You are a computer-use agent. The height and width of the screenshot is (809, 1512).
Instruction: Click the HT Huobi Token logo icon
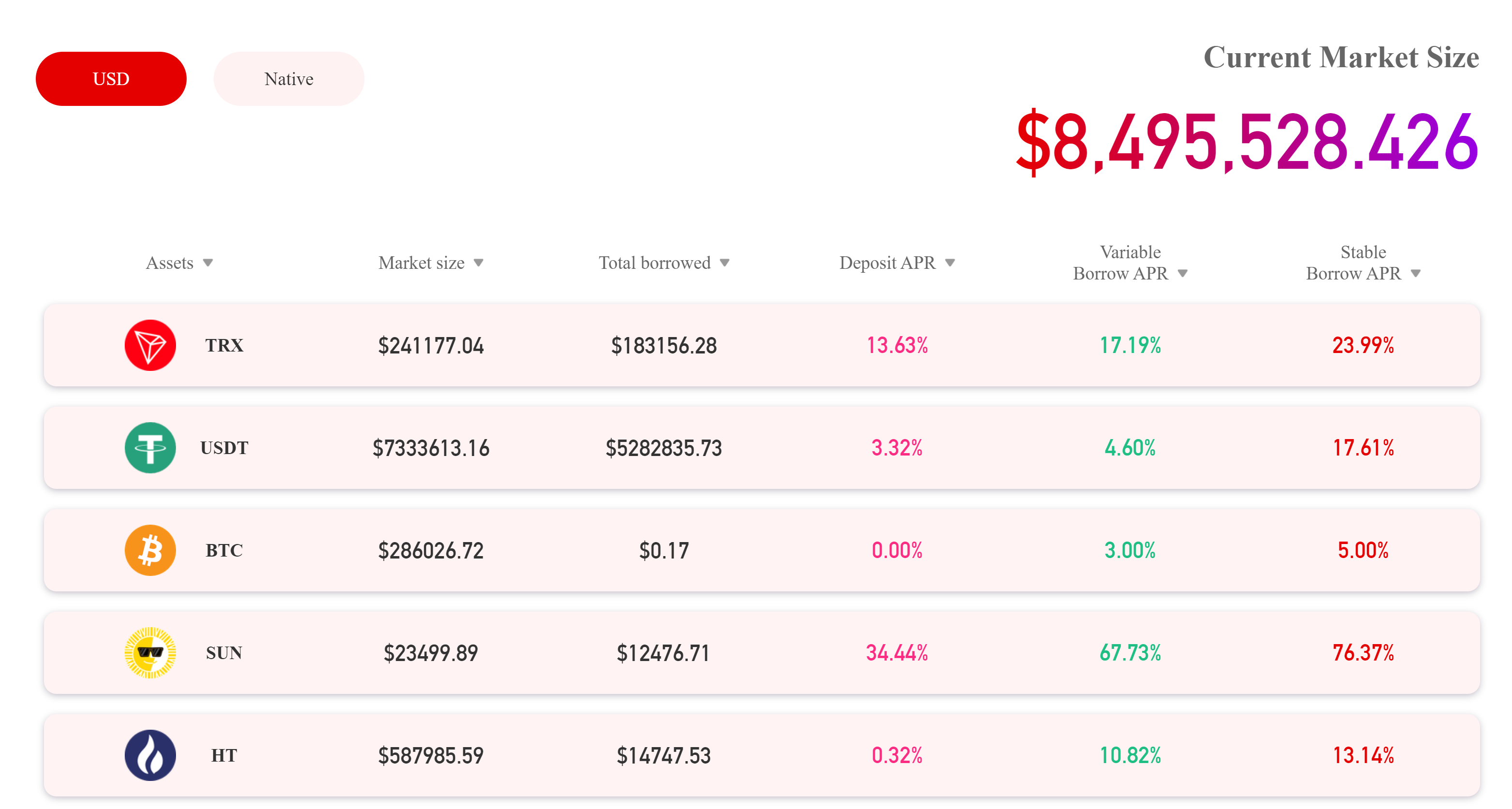tap(150, 755)
